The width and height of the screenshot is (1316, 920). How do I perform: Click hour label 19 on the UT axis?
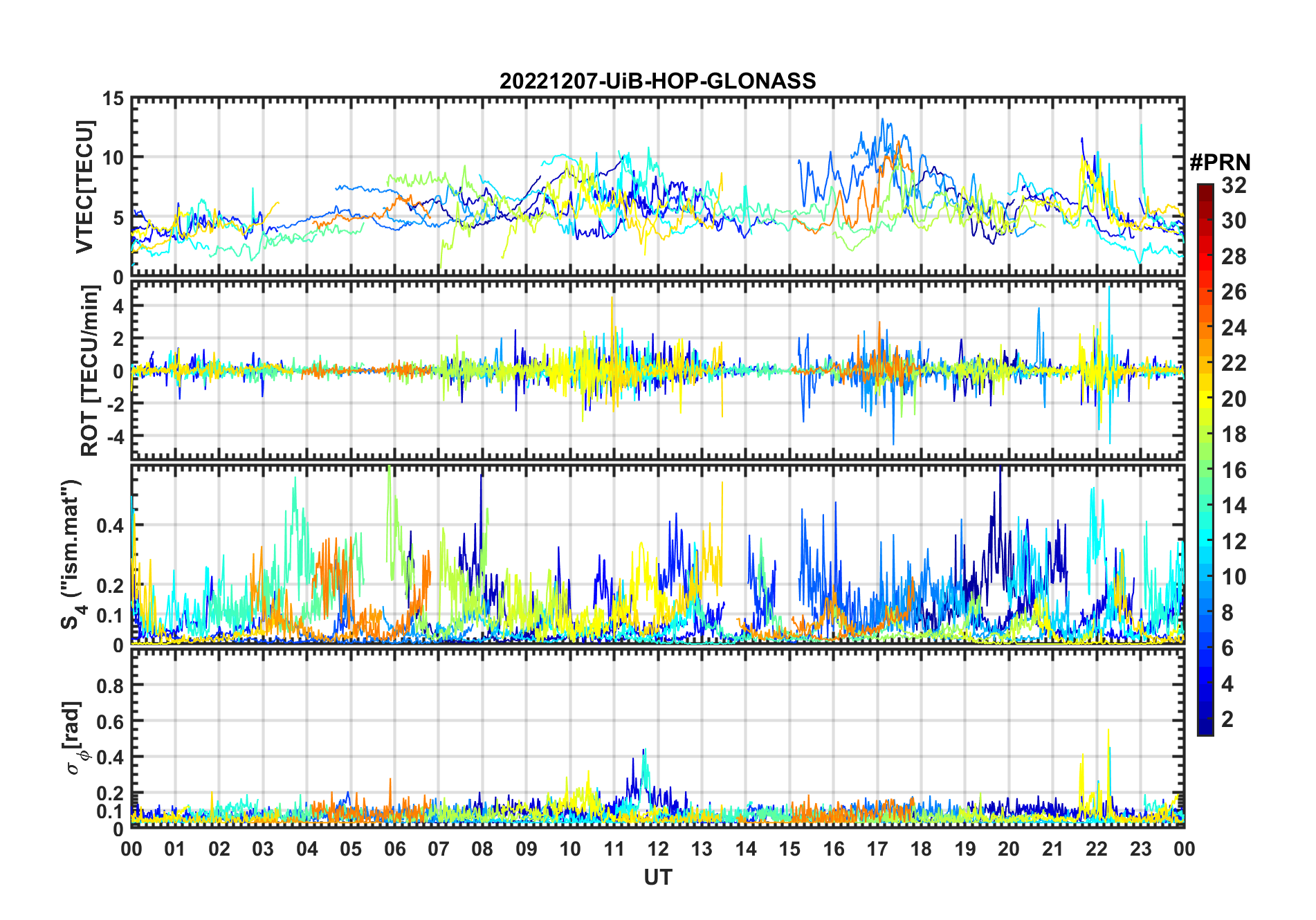[965, 849]
